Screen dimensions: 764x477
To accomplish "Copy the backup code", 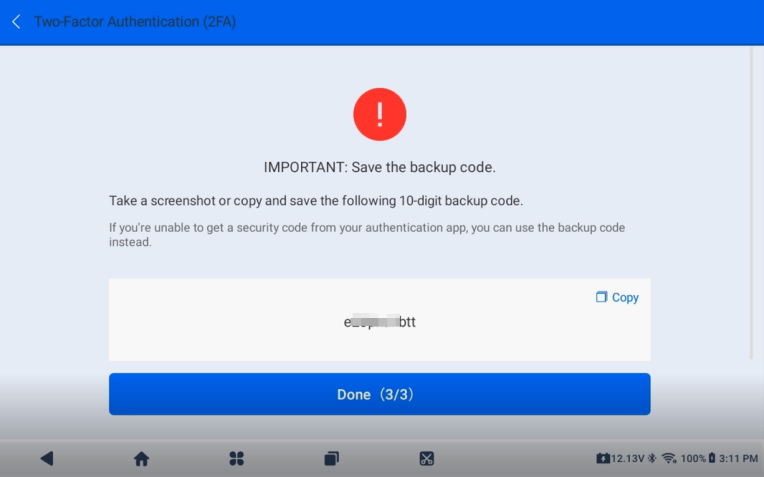I will [x=625, y=297].
